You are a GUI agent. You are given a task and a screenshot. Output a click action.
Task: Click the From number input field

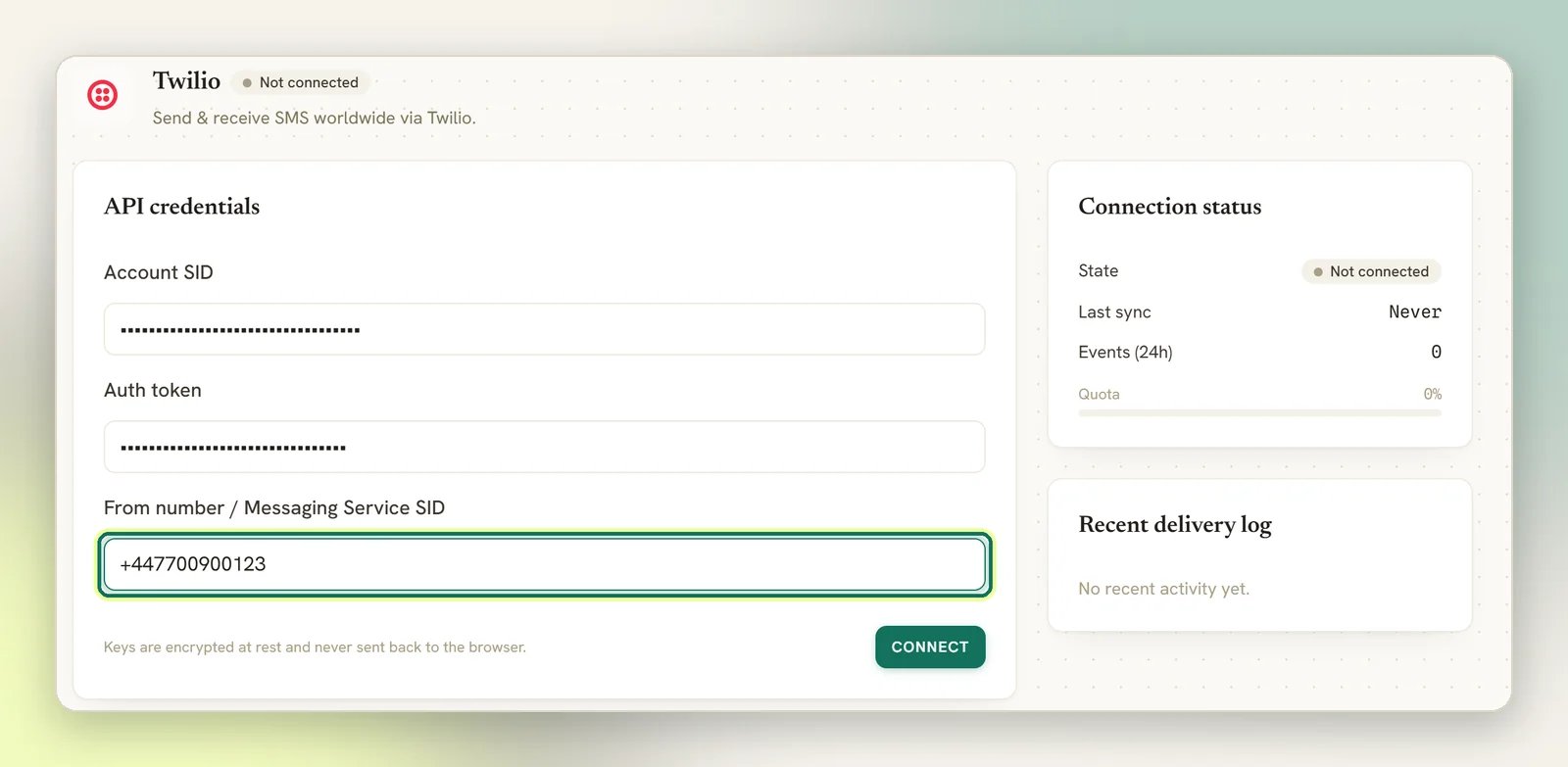point(544,564)
